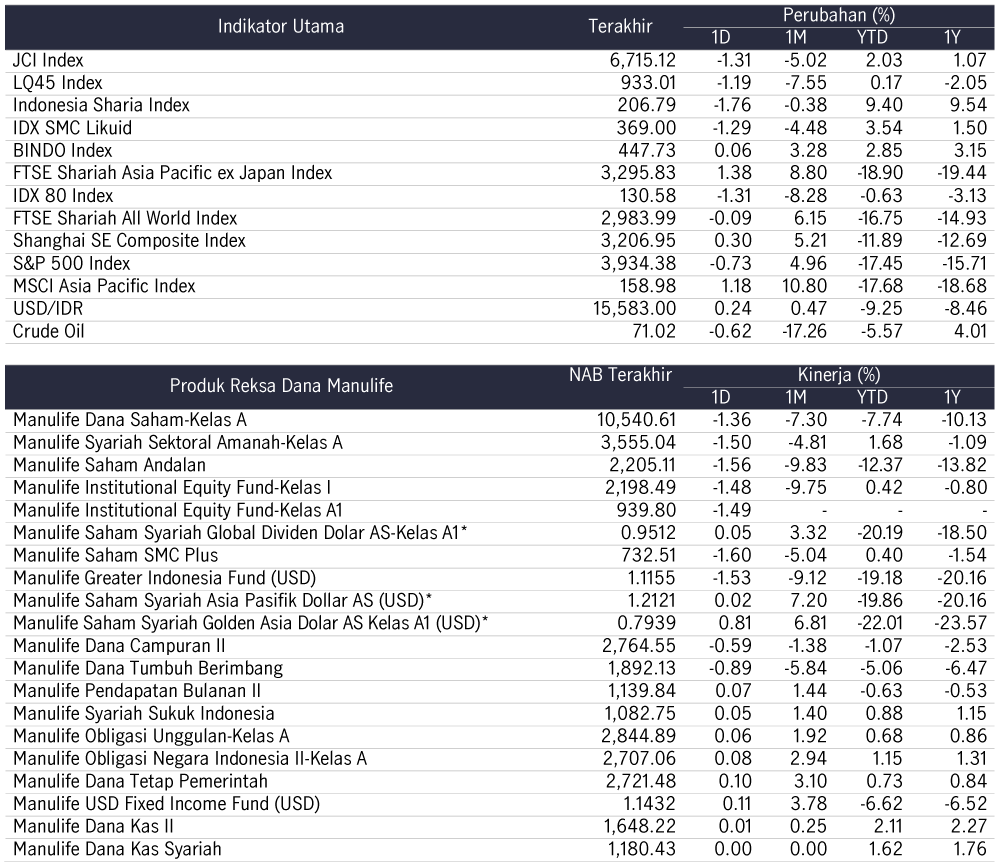Select Manulife Saham Andalan YTD -12.37

tap(880, 465)
